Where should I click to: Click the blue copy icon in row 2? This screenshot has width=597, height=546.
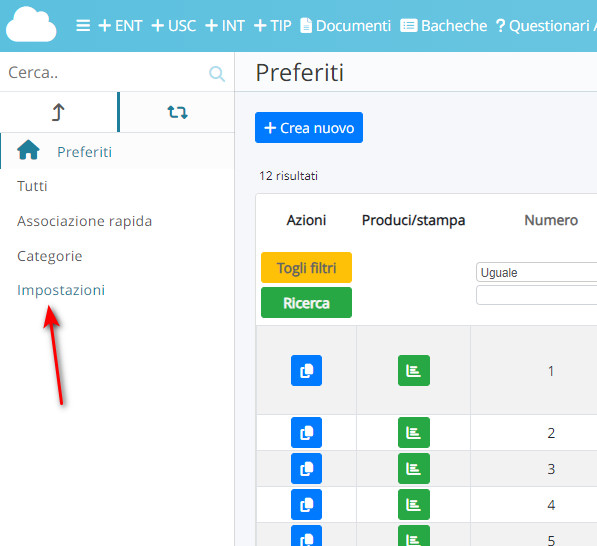[306, 433]
